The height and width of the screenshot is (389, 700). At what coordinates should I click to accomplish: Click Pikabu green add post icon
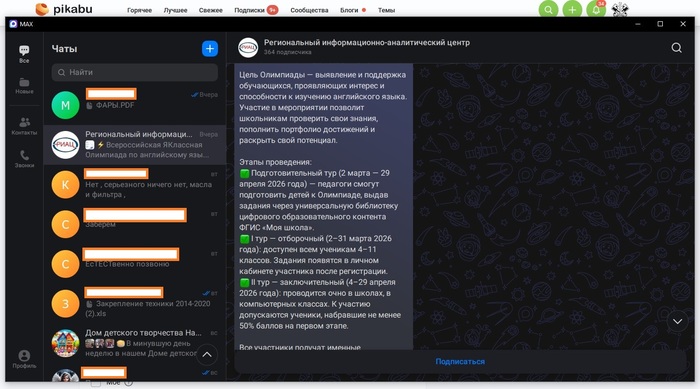click(x=572, y=9)
